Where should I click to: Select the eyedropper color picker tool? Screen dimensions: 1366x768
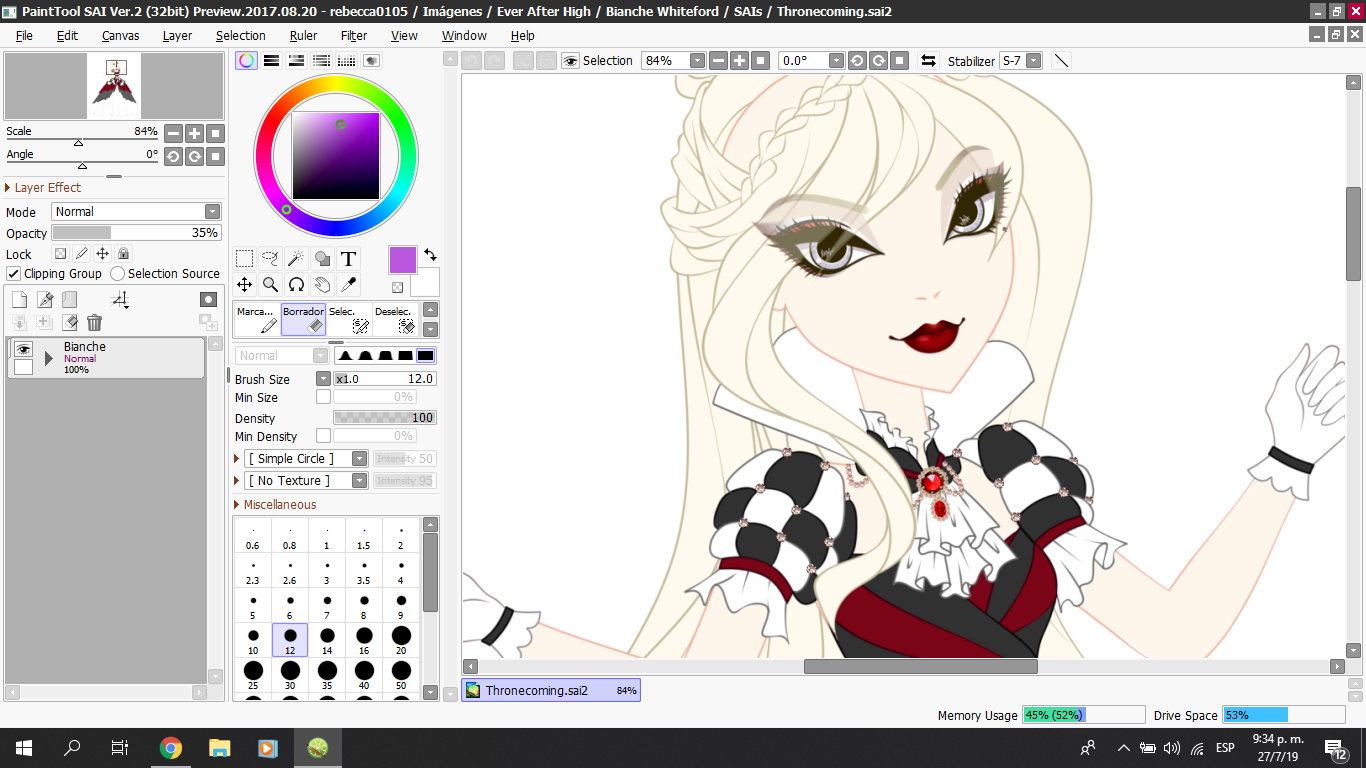(x=348, y=285)
